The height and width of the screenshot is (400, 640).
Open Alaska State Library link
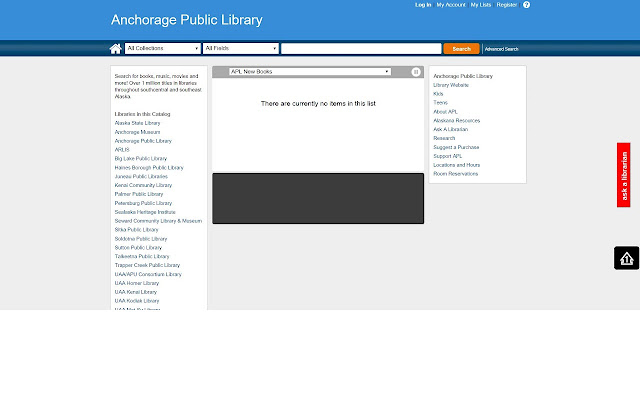click(x=138, y=123)
